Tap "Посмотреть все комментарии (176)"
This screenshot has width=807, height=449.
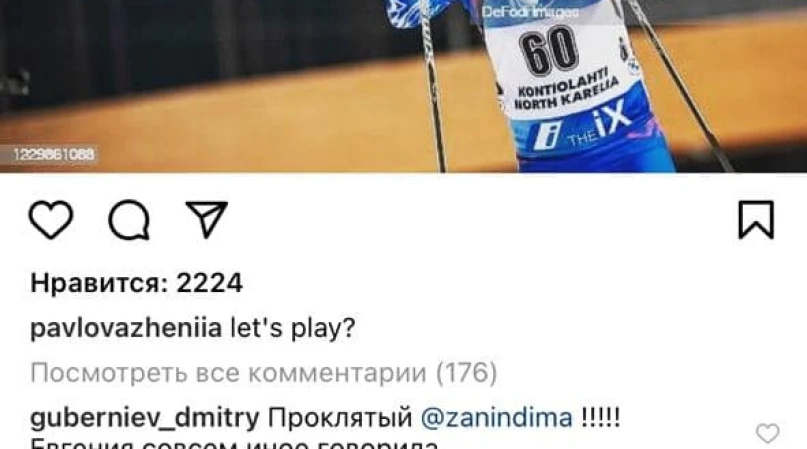[x=264, y=372]
